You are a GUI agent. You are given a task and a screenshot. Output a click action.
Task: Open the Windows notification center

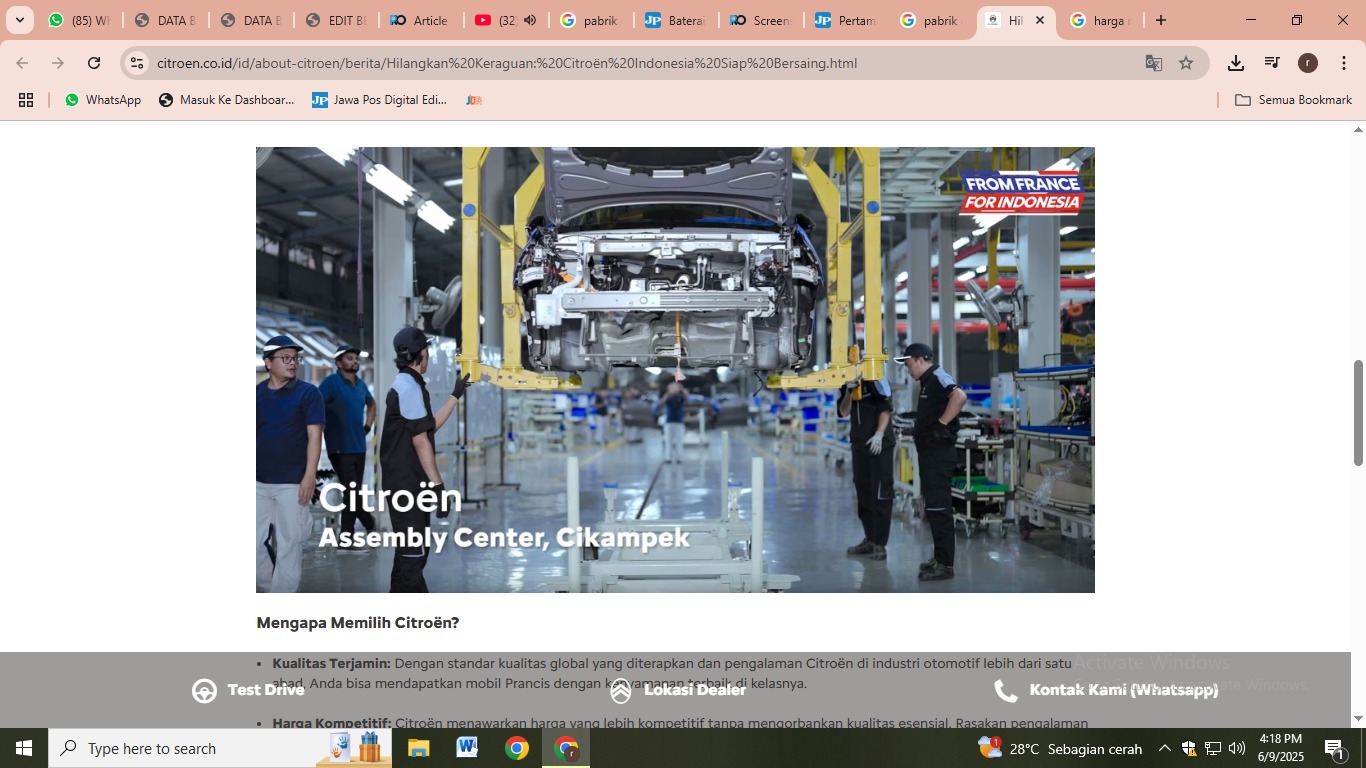point(1335,748)
